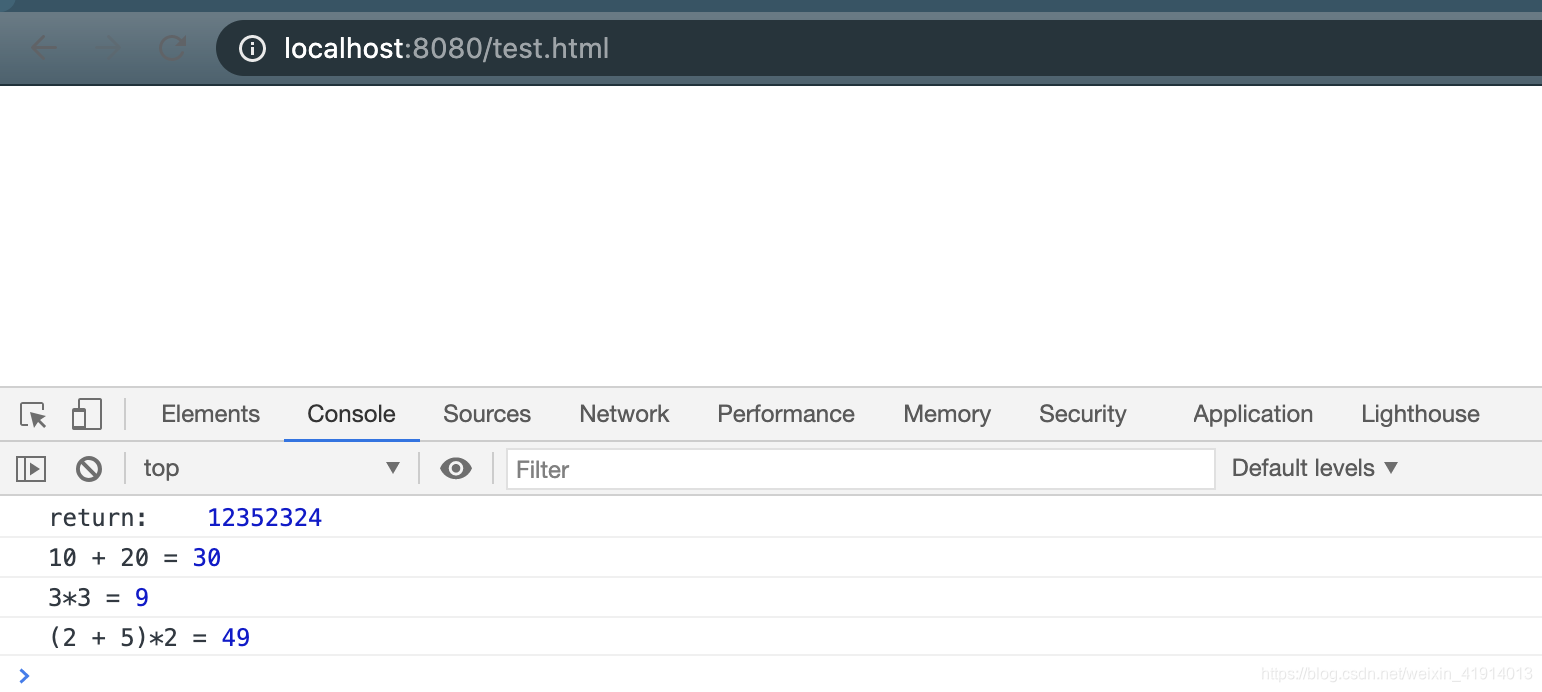Viewport: 1542px width, 692px height.
Task: Open the Sources tab
Action: (x=487, y=414)
